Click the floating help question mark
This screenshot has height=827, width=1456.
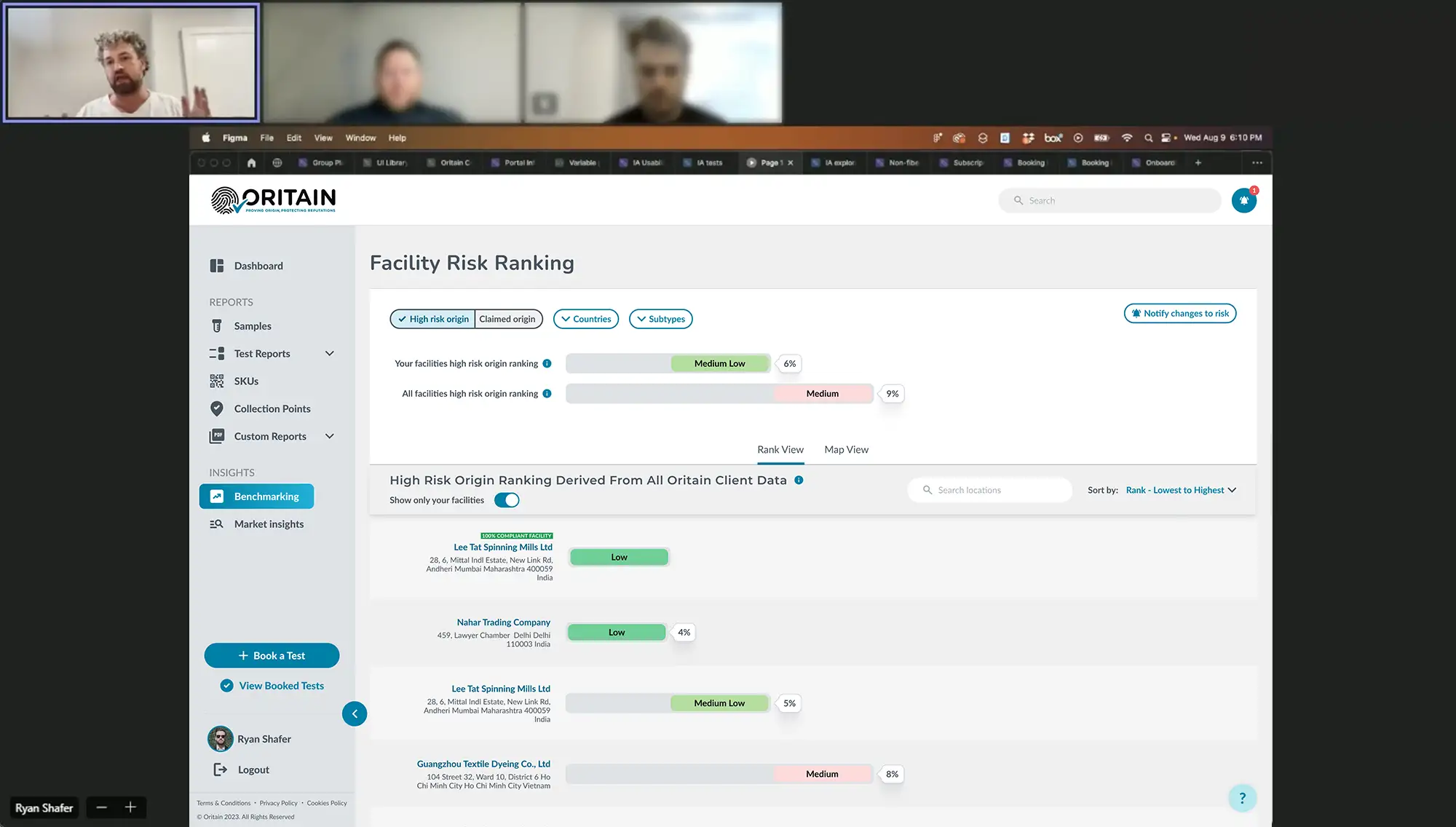(x=1242, y=798)
